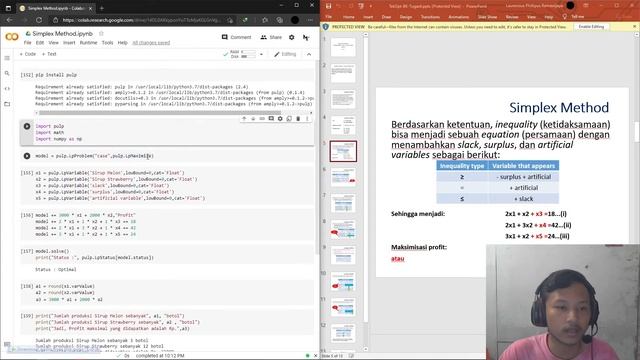The height and width of the screenshot is (360, 640).
Task: Select slide 1 thumbnail in PowerPoint
Action: 343,47
